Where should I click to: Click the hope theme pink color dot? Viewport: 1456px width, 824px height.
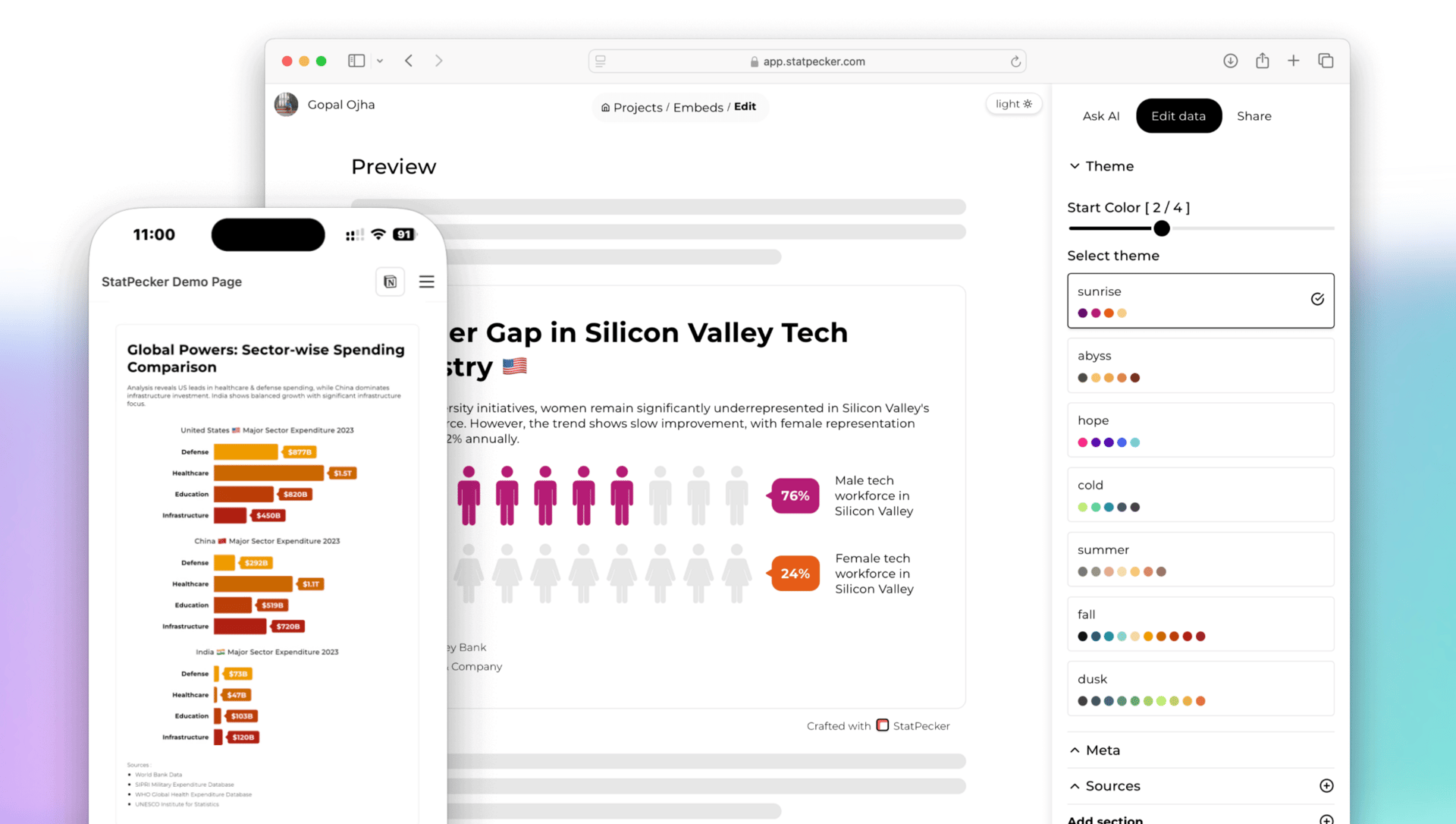pos(1082,442)
